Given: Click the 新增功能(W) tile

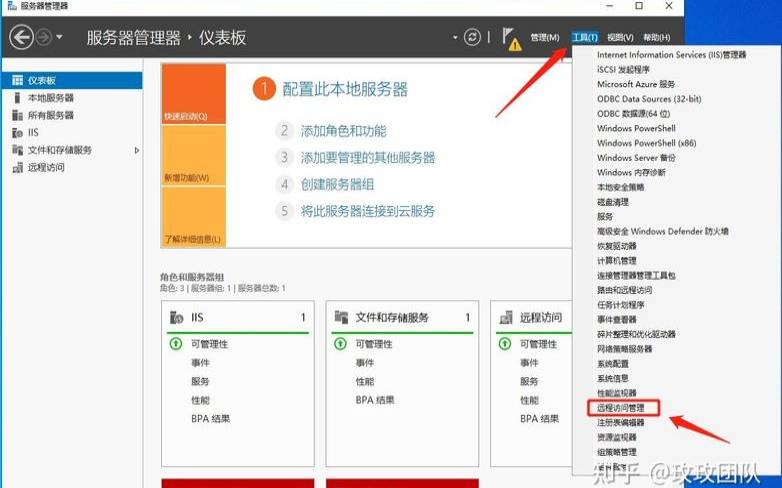Looking at the screenshot, I should (x=194, y=155).
